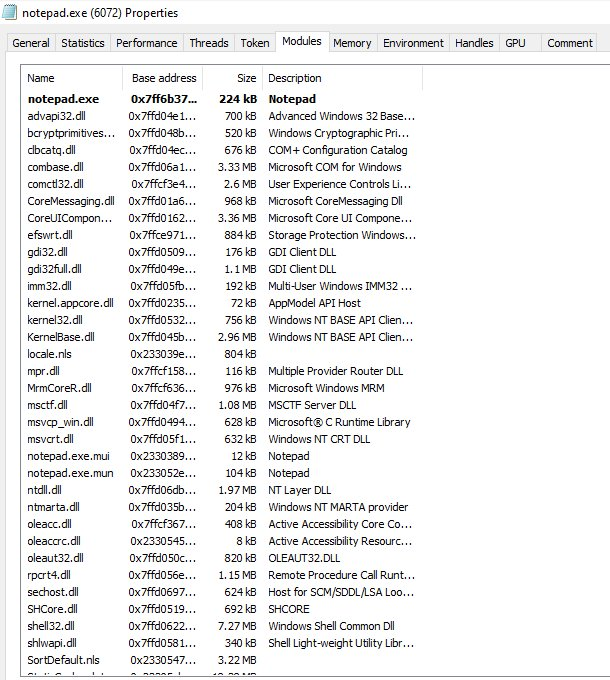Open the Token tab

[x=255, y=43]
